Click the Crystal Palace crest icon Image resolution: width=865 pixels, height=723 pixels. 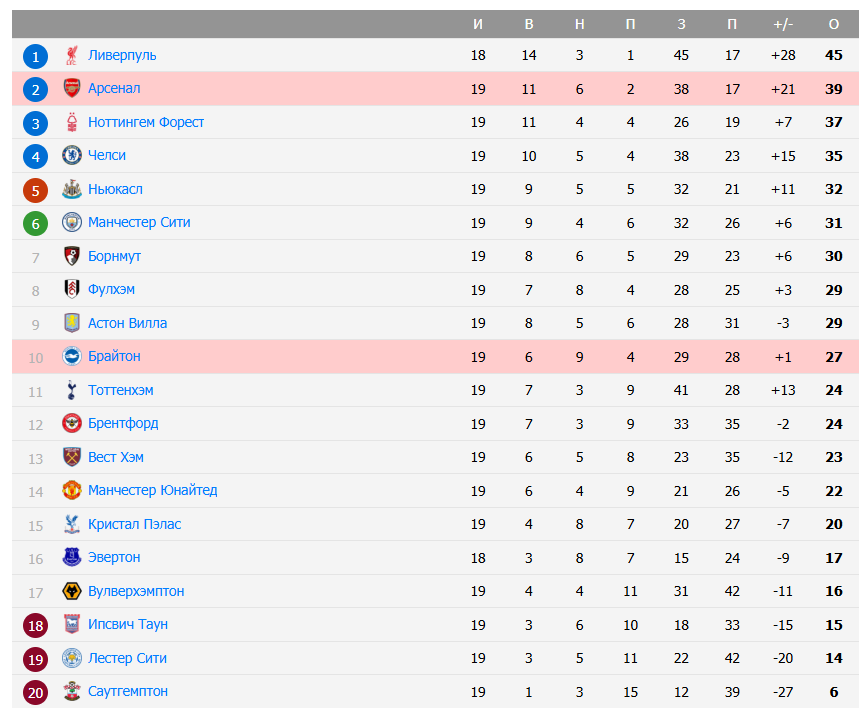point(71,524)
